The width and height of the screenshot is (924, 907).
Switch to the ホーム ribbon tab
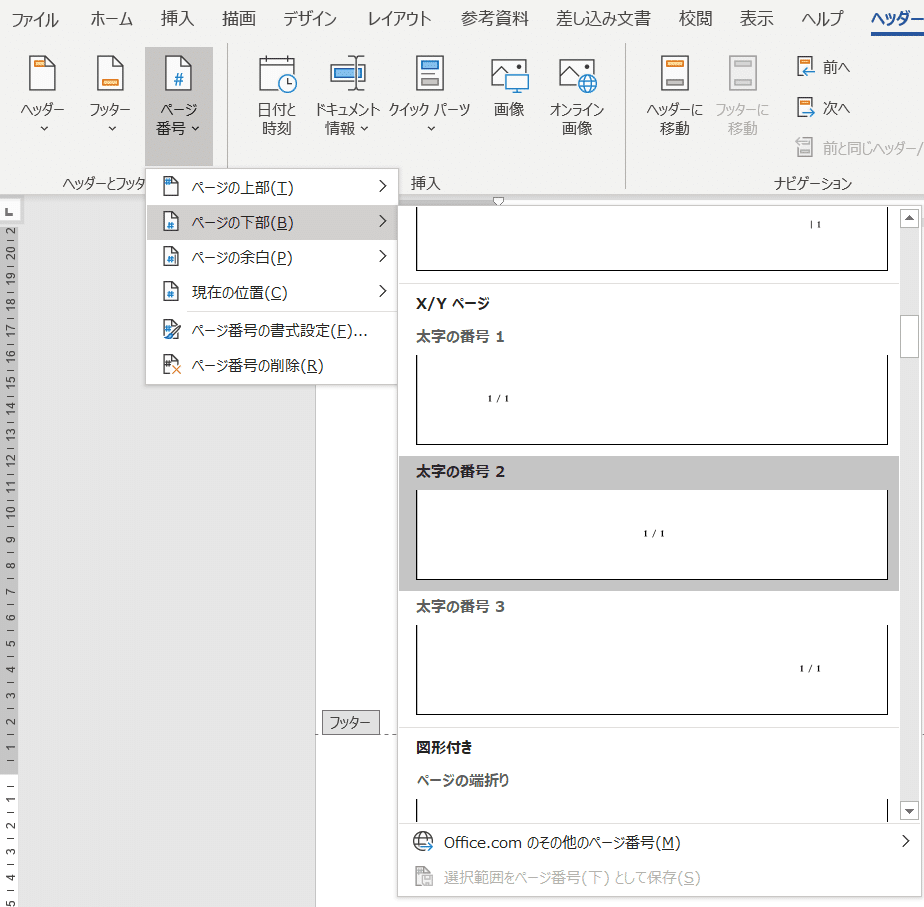click(x=110, y=18)
